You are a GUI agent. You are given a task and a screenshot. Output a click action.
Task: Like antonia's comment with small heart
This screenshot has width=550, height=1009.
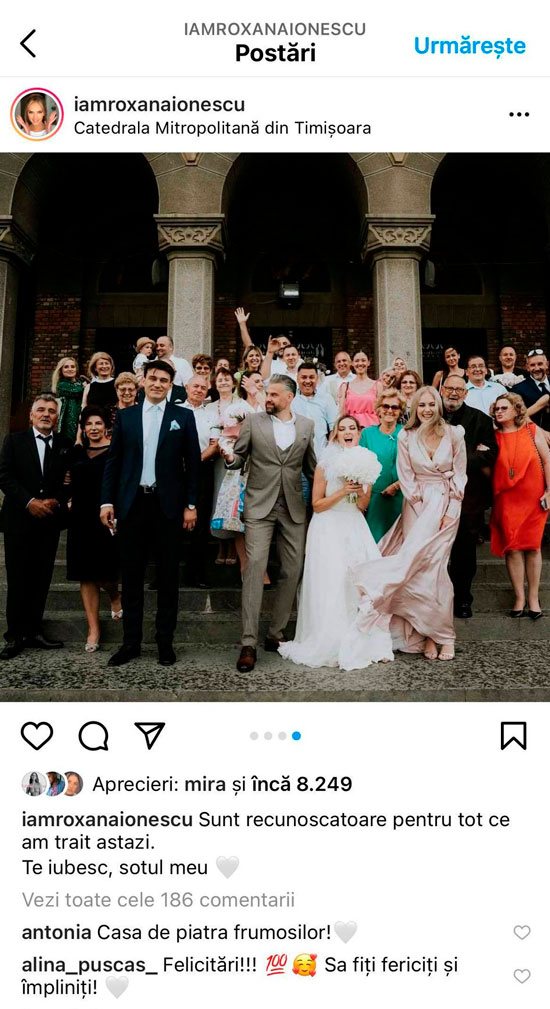[x=522, y=932]
